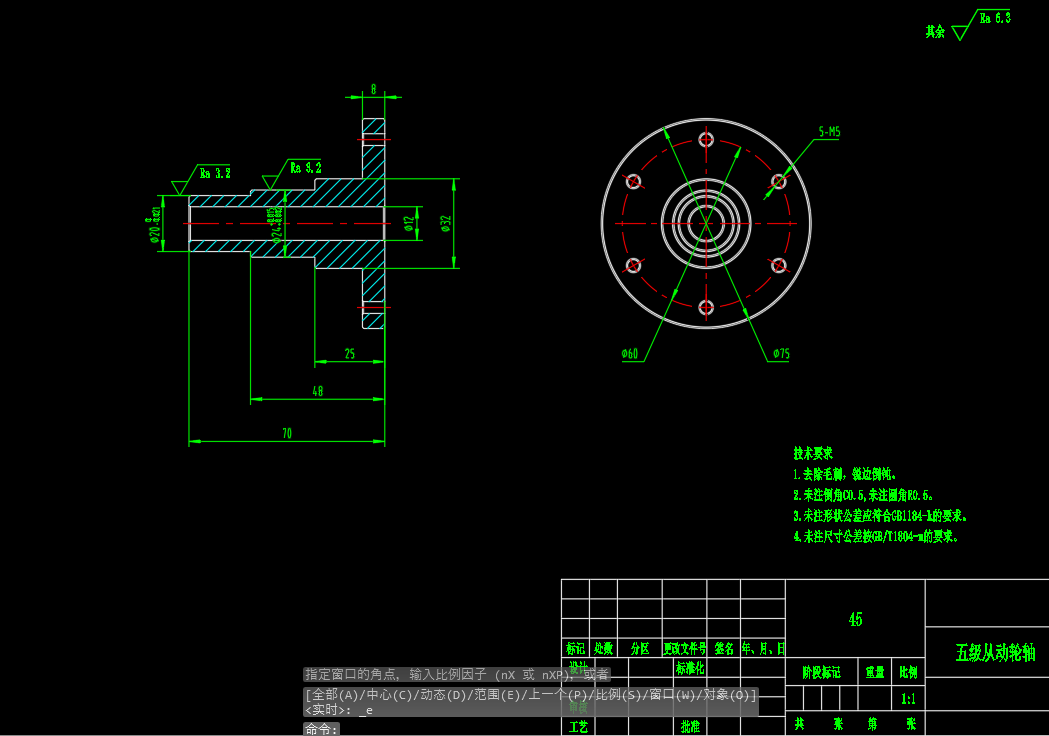Select the bore diameter dimension 'ø12'
This screenshot has width=1049, height=736.
[x=409, y=223]
